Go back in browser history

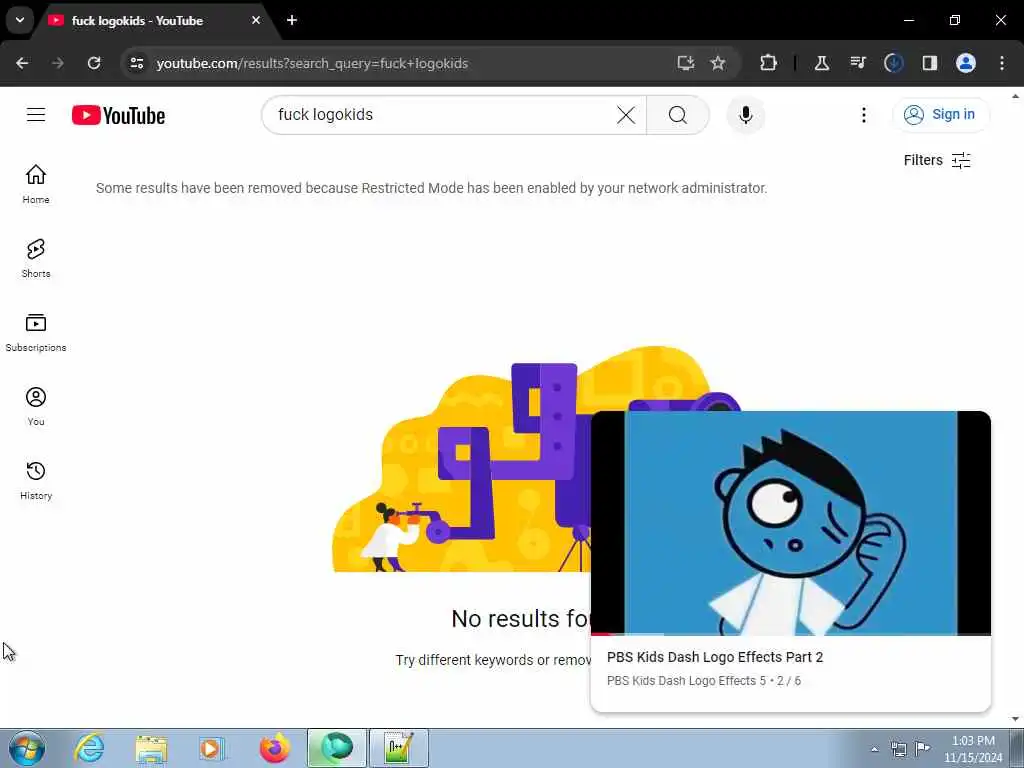(22, 63)
